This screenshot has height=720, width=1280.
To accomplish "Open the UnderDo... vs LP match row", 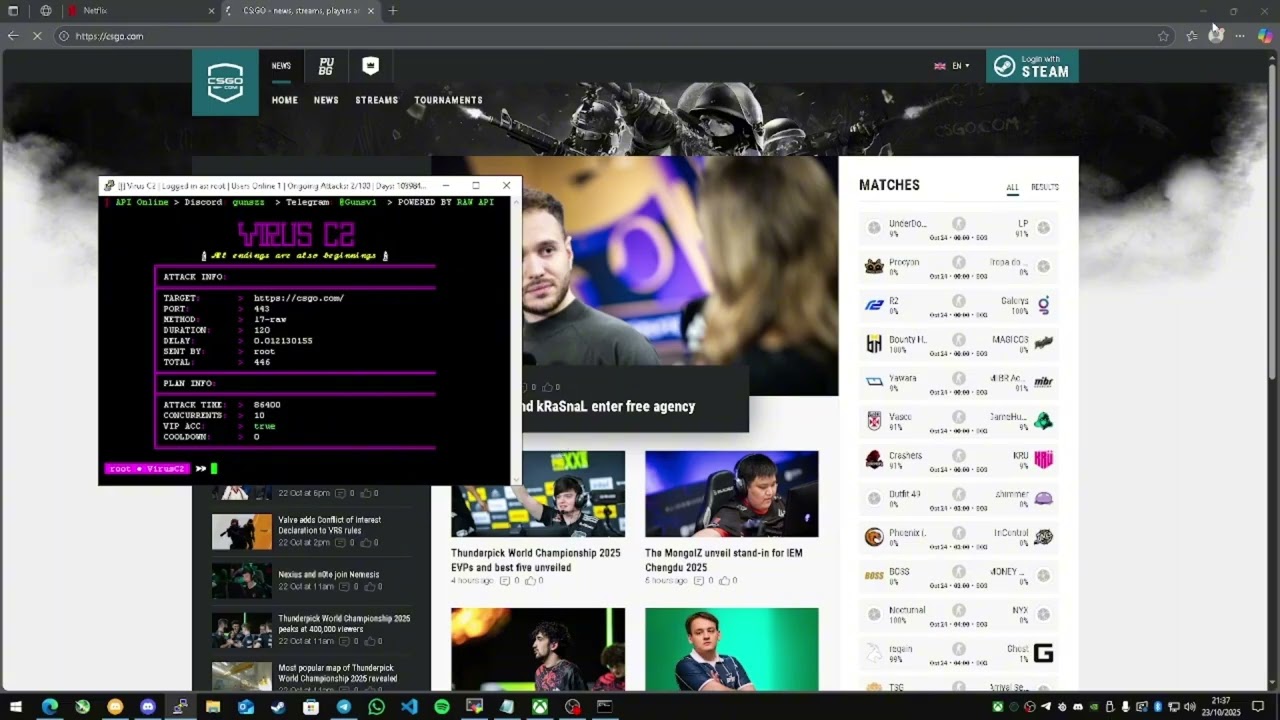I will coord(958,228).
